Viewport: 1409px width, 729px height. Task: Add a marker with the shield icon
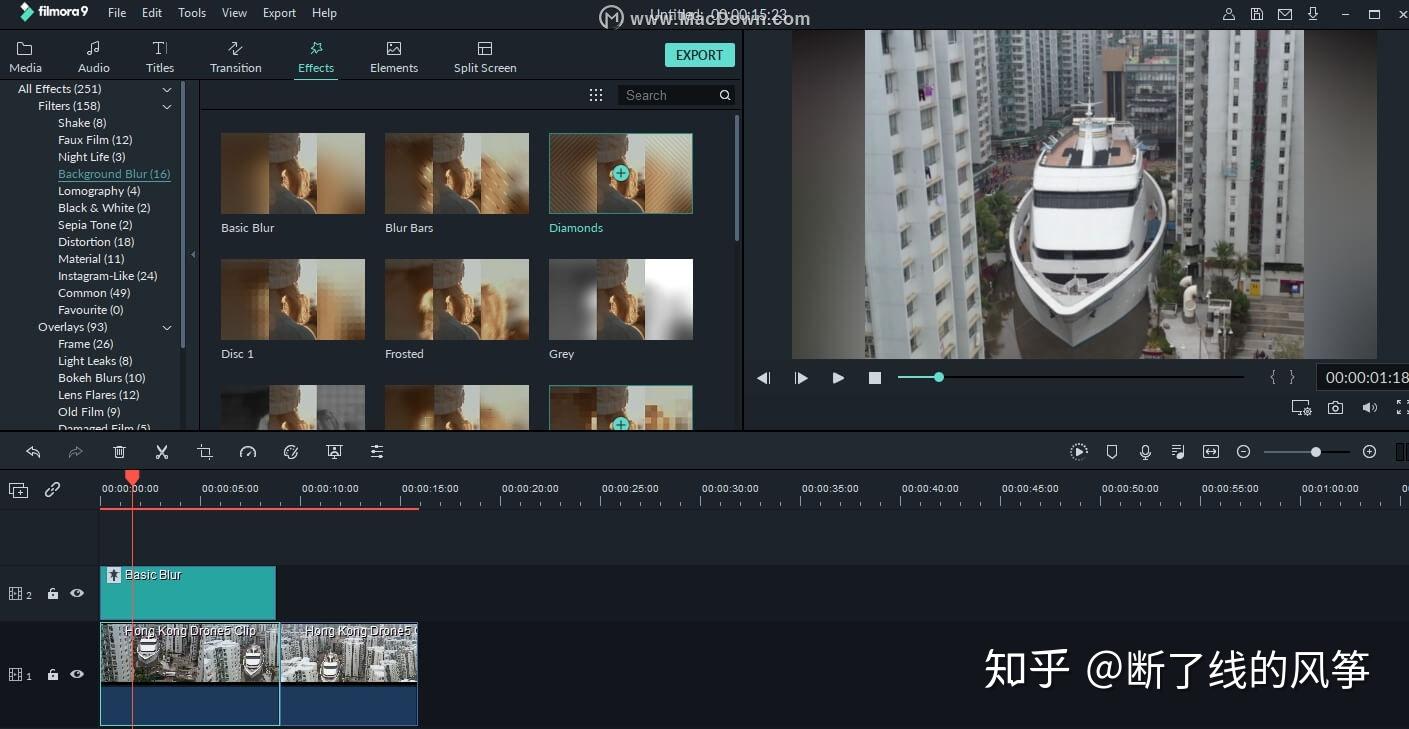click(1112, 452)
